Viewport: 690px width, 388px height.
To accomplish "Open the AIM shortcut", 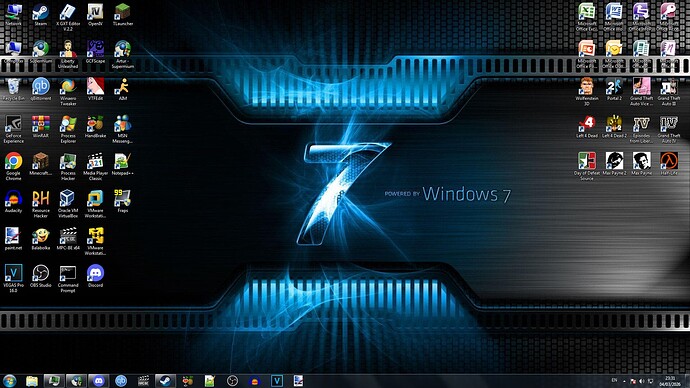I will [122, 89].
